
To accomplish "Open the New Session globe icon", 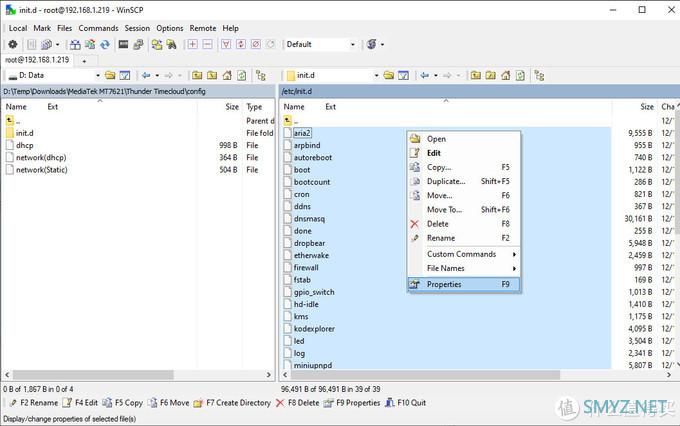I will pyautogui.click(x=372, y=44).
